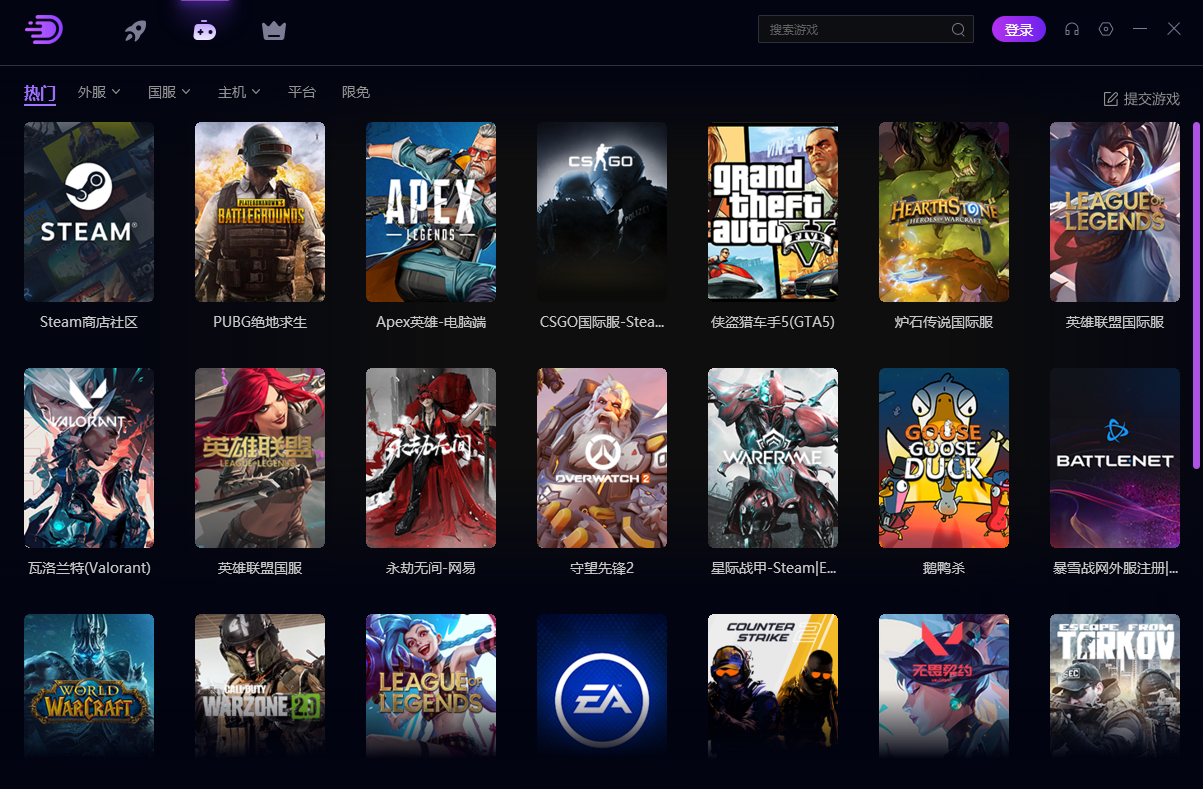Switch to the 限免 tab
The width and height of the screenshot is (1203, 789).
coord(356,92)
